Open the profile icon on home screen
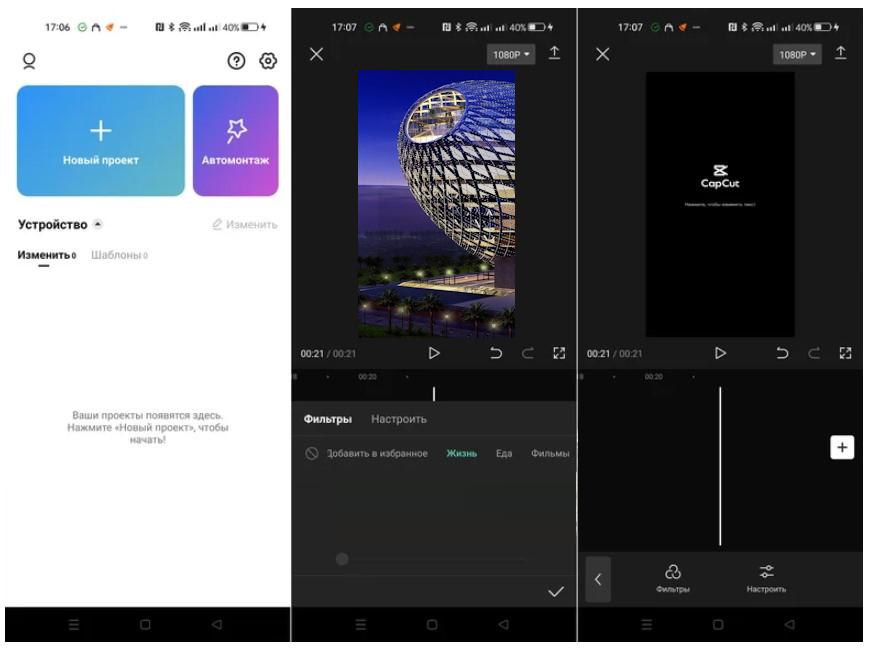 coord(29,61)
